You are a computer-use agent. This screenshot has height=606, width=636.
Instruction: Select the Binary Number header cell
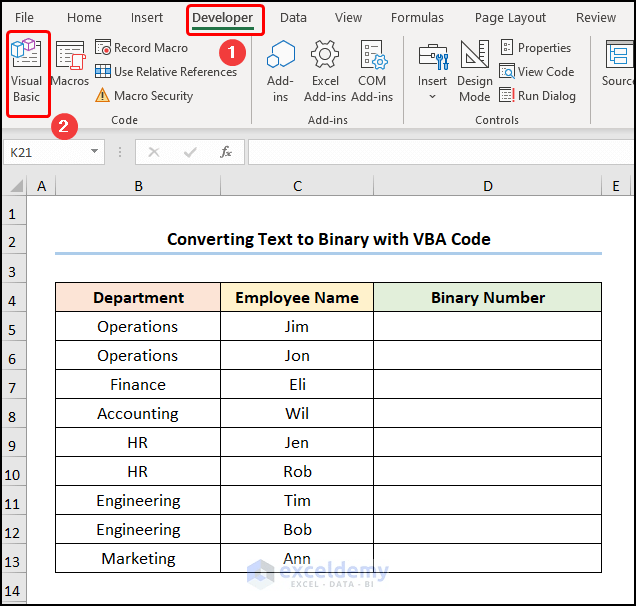488,297
